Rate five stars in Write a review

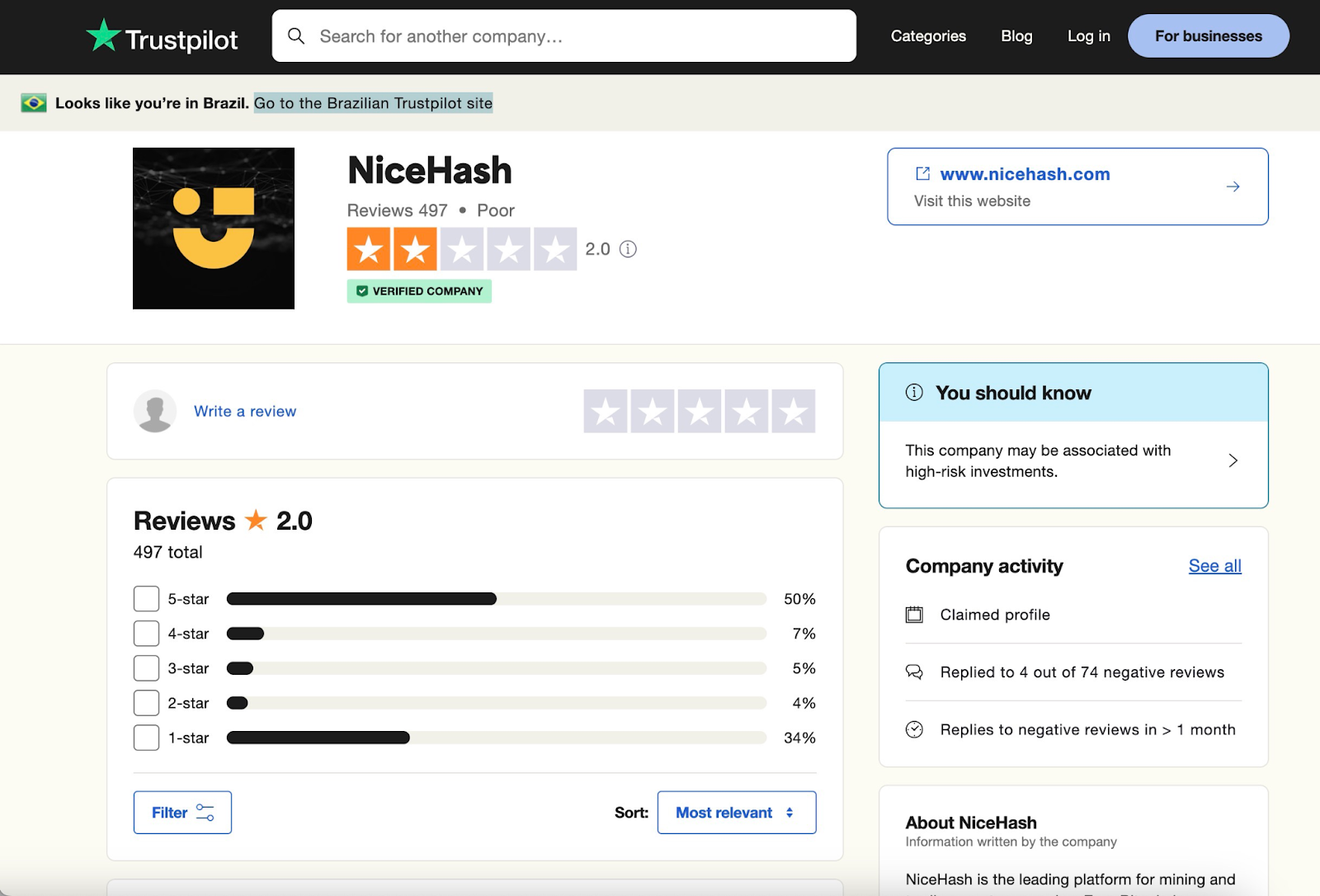[x=794, y=411]
